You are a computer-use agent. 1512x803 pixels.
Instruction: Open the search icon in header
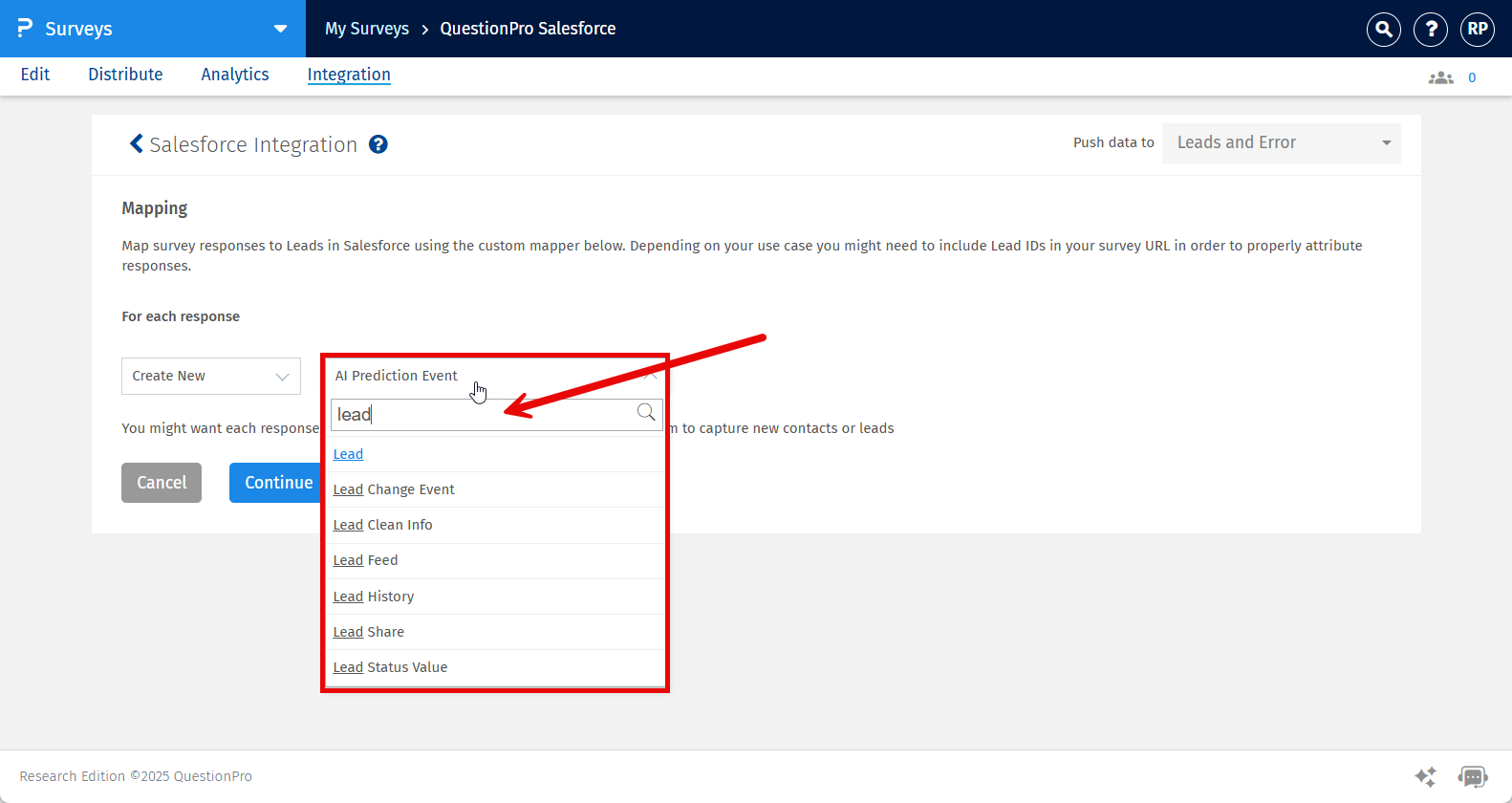[1384, 29]
